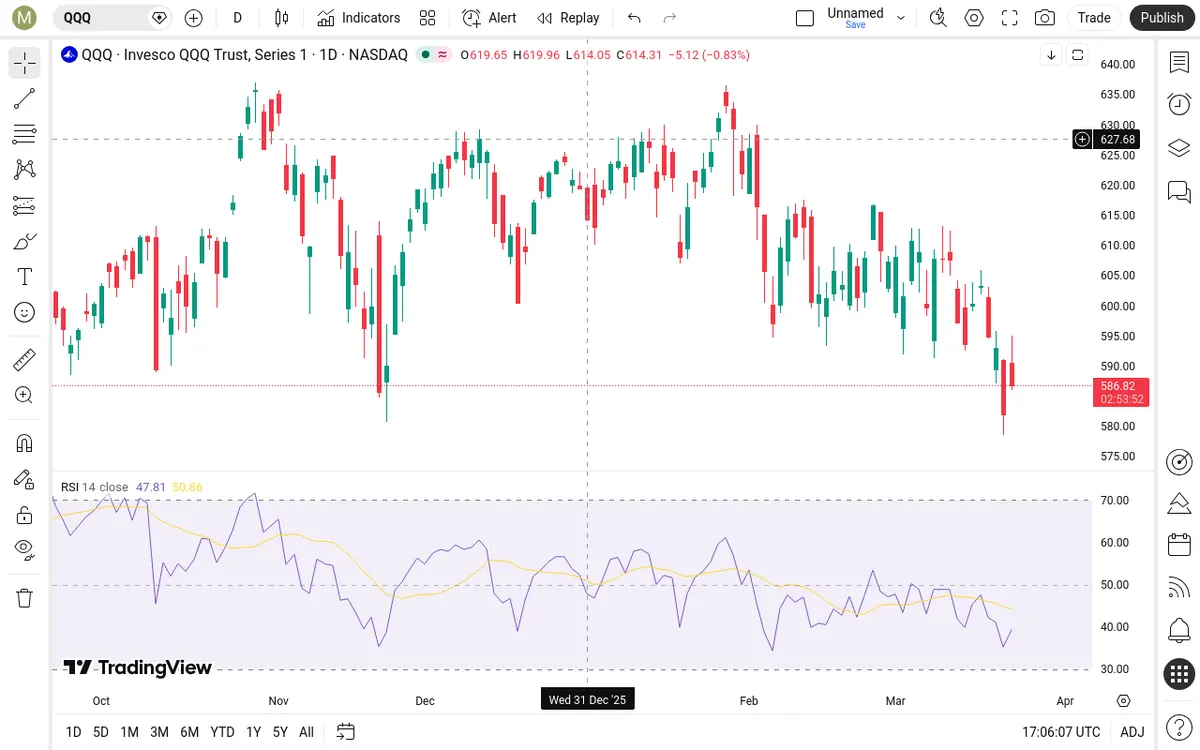This screenshot has width=1200, height=750.
Task: Open the notifications bell panel
Action: [x=1179, y=631]
